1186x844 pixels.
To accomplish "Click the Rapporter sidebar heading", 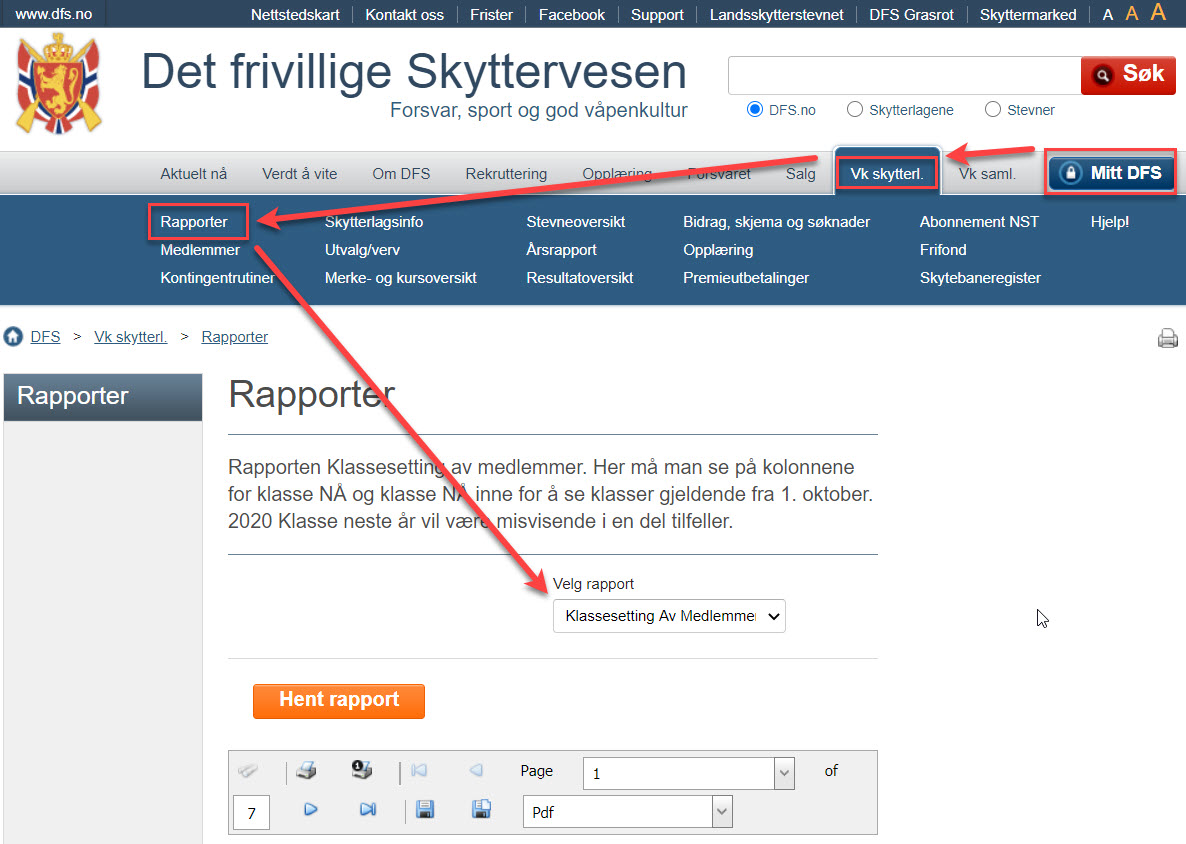I will pos(103,396).
